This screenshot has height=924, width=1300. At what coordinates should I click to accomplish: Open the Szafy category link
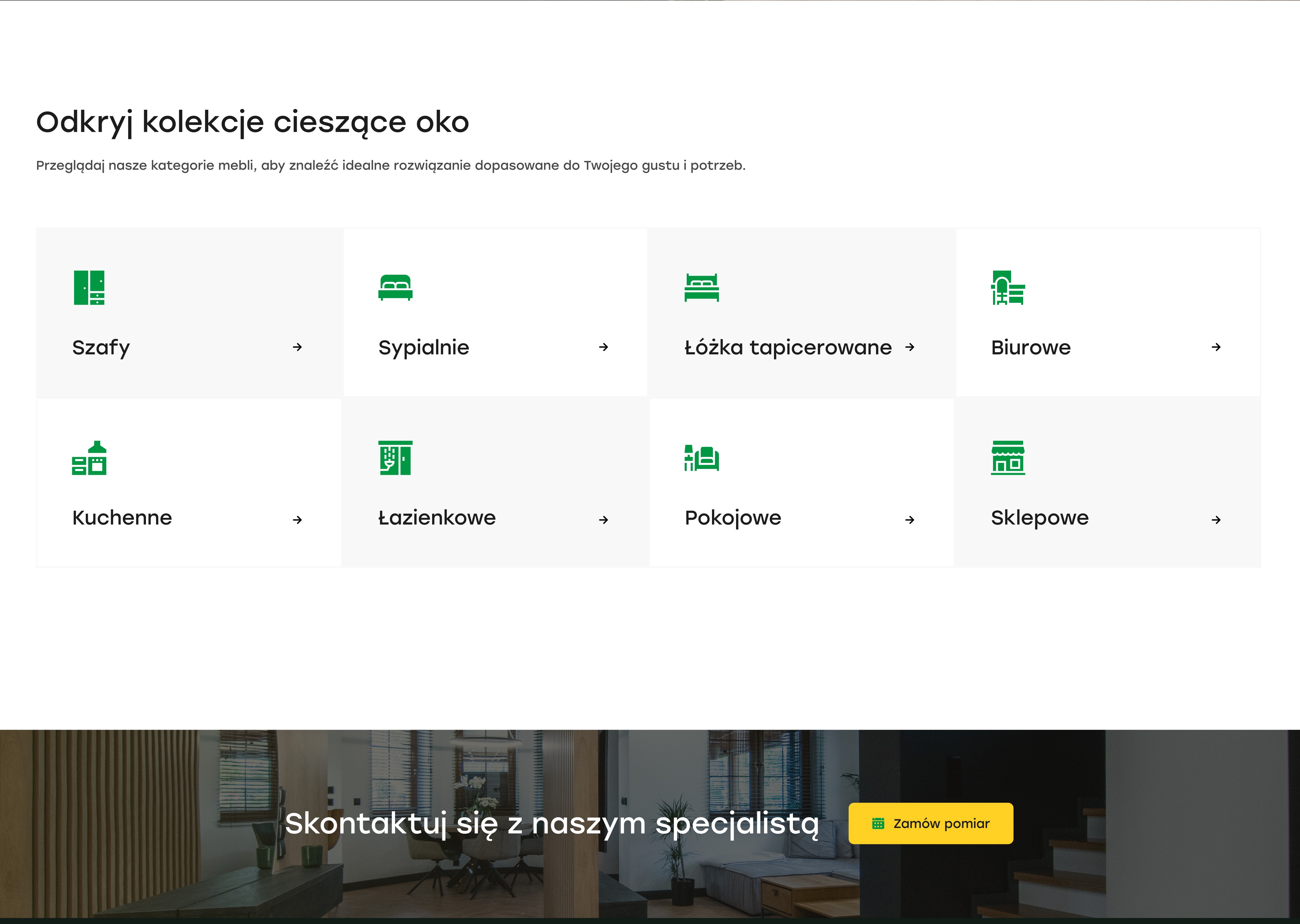(x=101, y=347)
